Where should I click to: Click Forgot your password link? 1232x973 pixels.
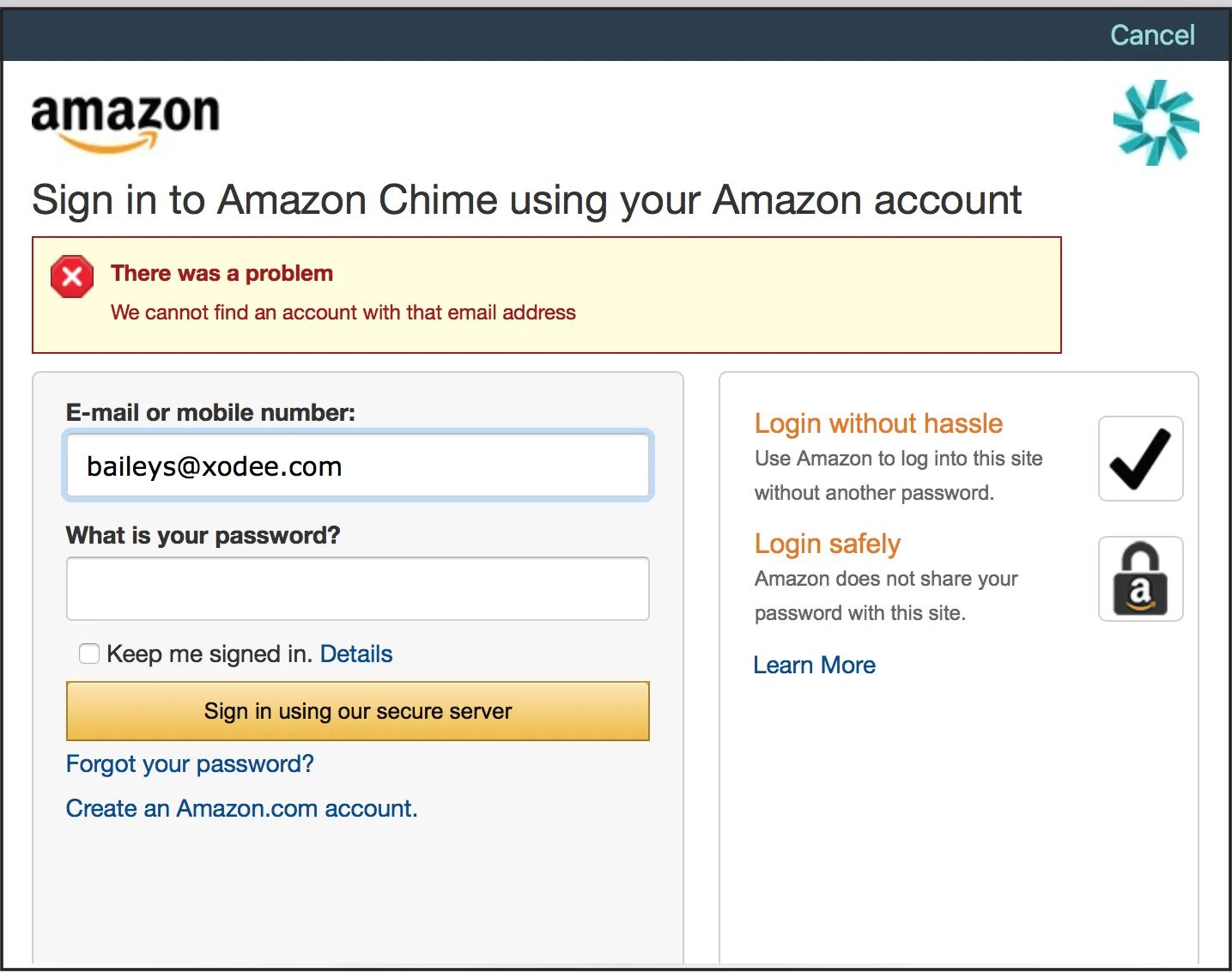point(190,764)
